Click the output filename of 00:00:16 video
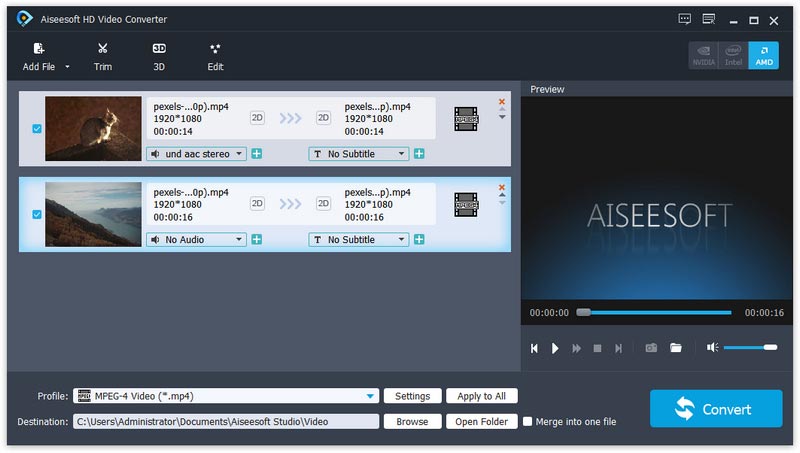 [378, 192]
